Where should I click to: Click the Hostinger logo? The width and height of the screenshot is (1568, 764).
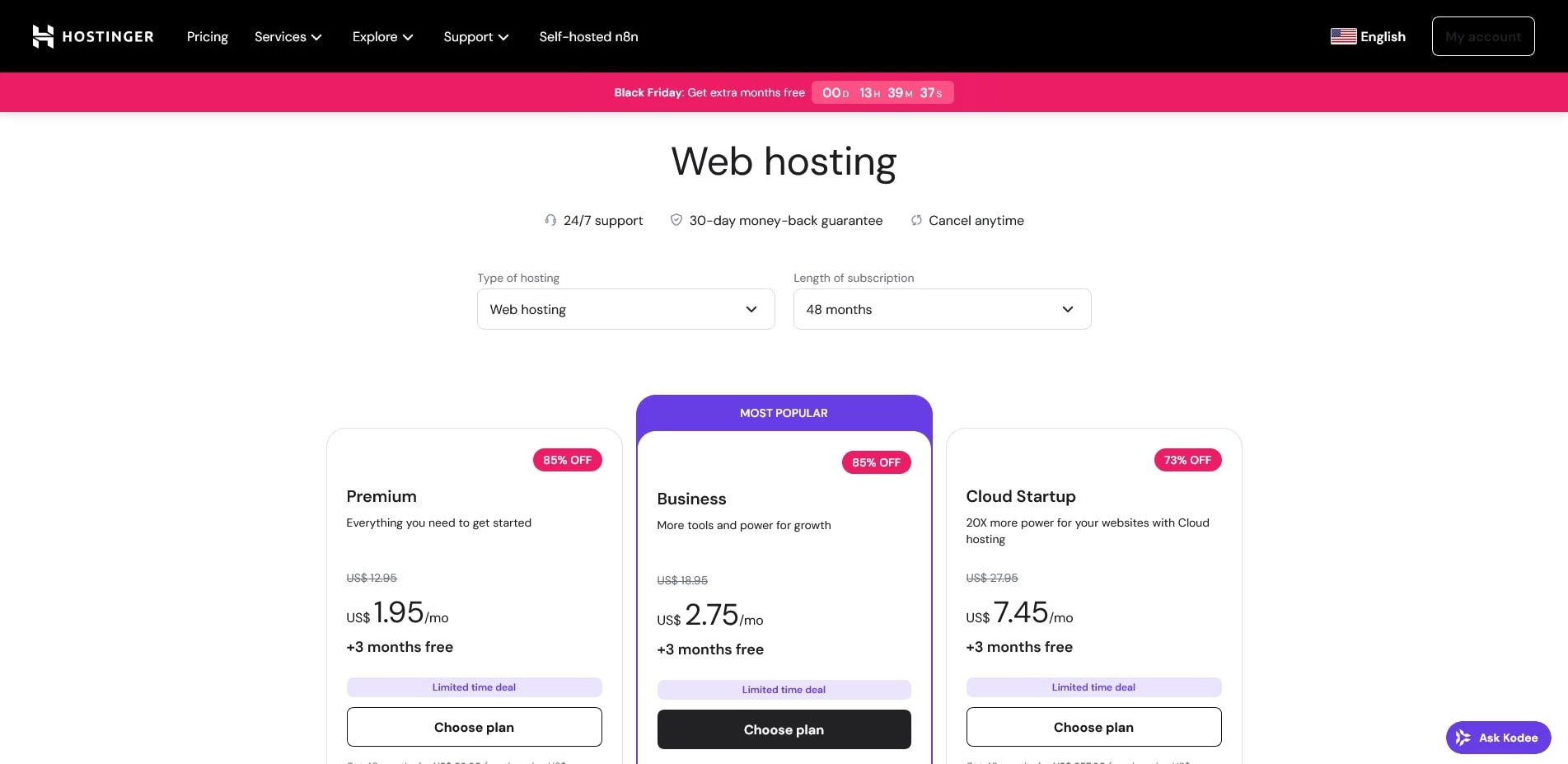pos(92,36)
